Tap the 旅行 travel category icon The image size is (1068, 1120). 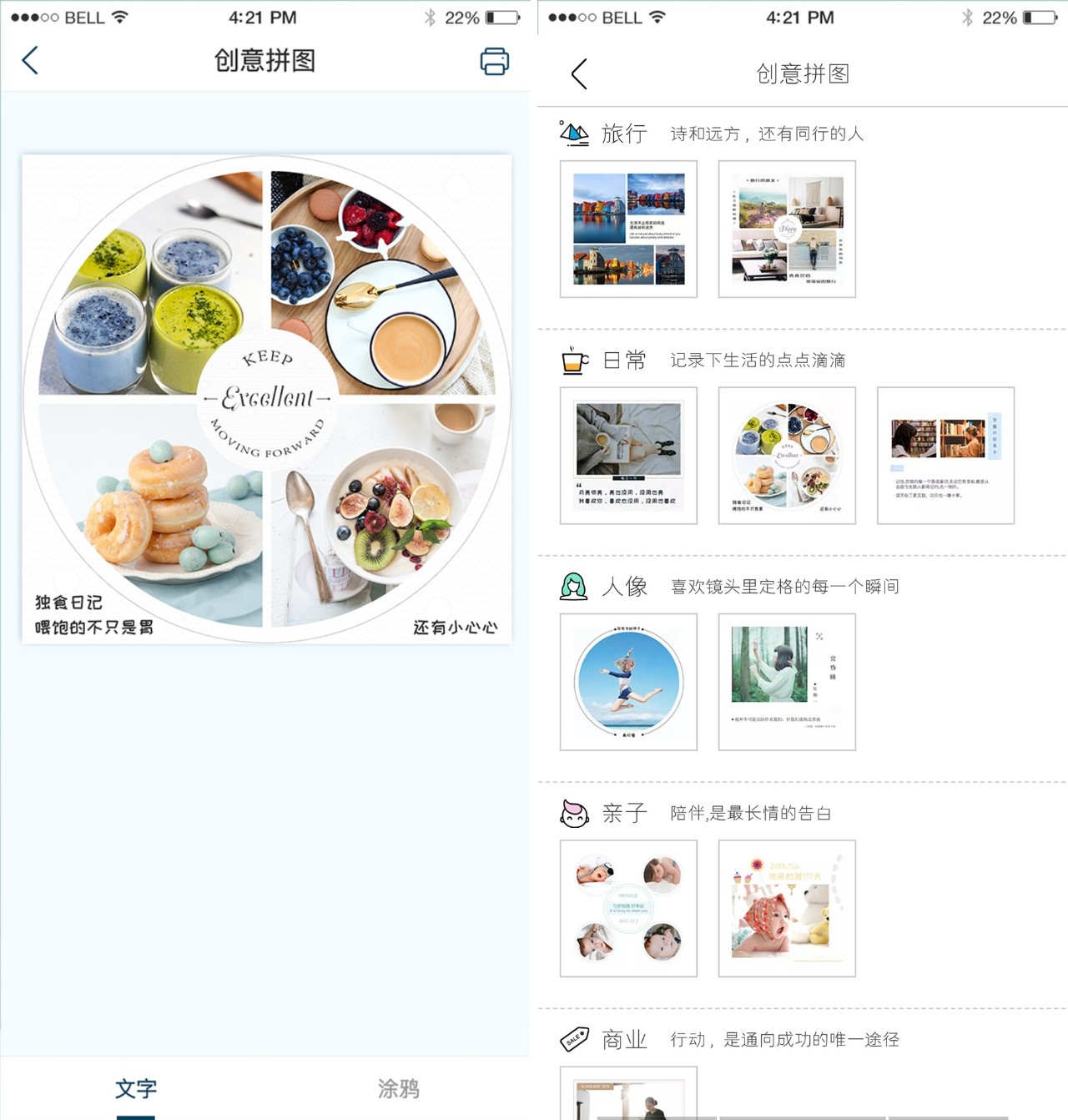click(x=574, y=133)
